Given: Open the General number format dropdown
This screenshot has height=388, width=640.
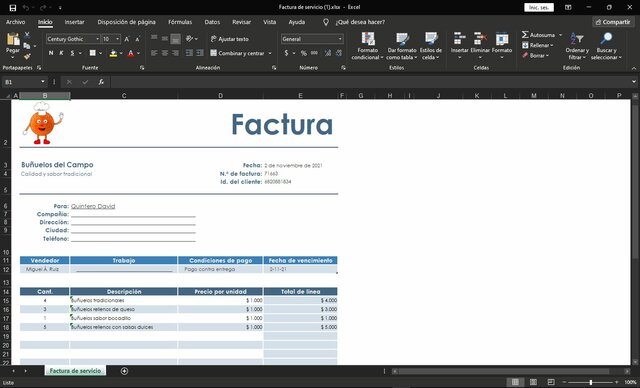Looking at the screenshot, I should pos(340,39).
